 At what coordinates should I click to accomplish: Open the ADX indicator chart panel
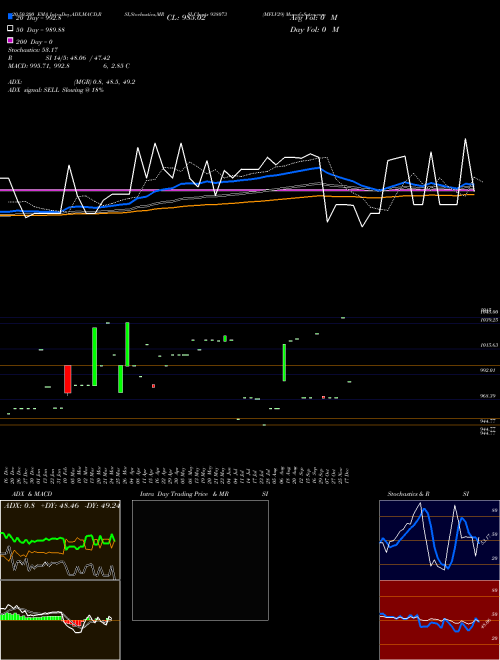[60, 540]
